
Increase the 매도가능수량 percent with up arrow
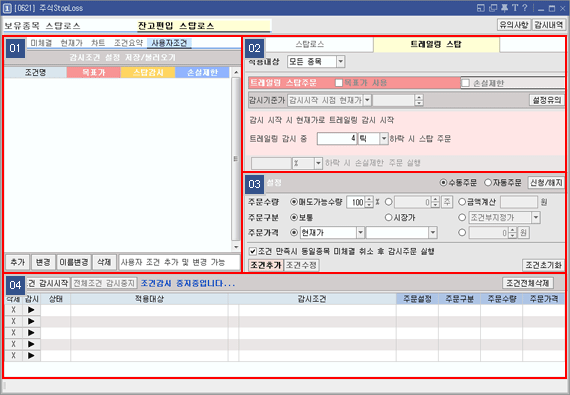click(x=369, y=199)
